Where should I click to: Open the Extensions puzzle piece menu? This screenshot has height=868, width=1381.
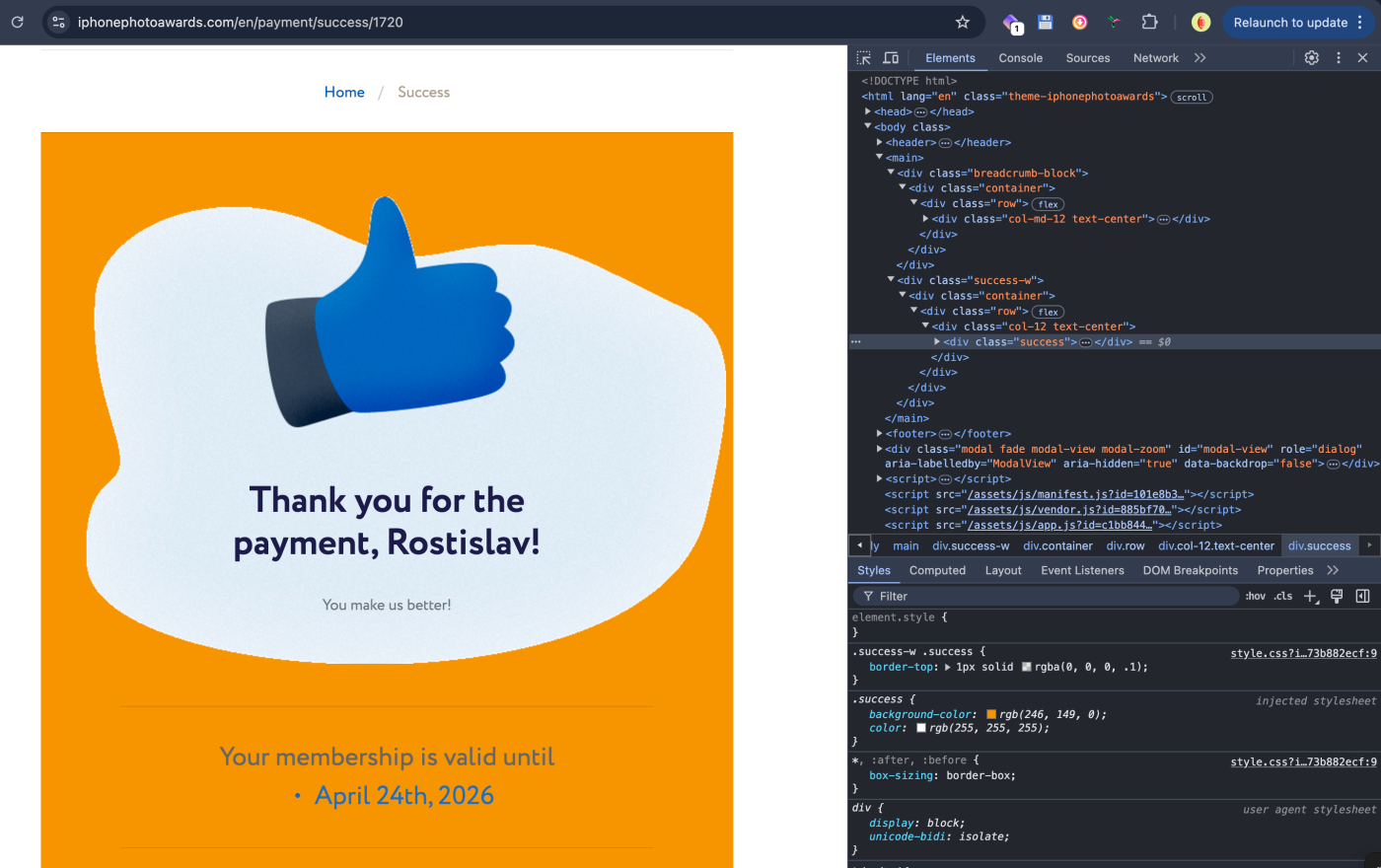pos(1149,22)
